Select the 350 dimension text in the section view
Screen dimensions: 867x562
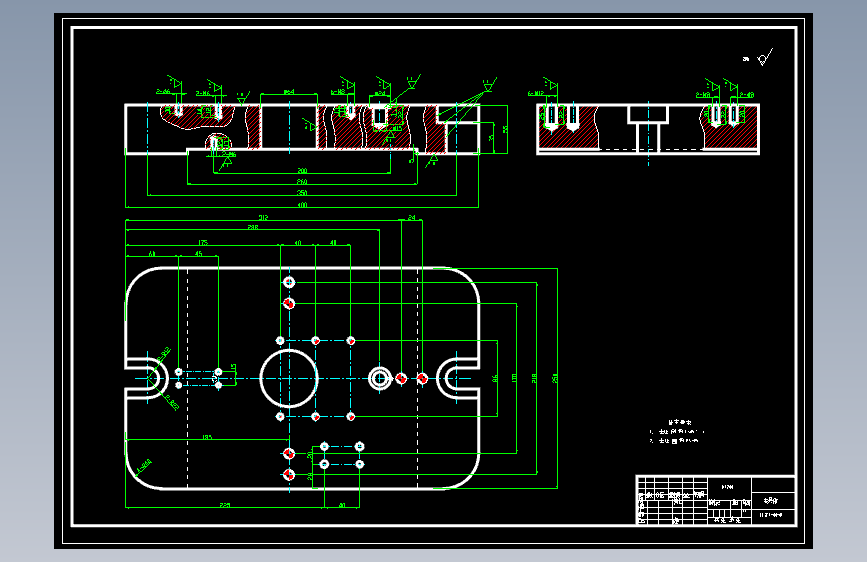point(302,192)
